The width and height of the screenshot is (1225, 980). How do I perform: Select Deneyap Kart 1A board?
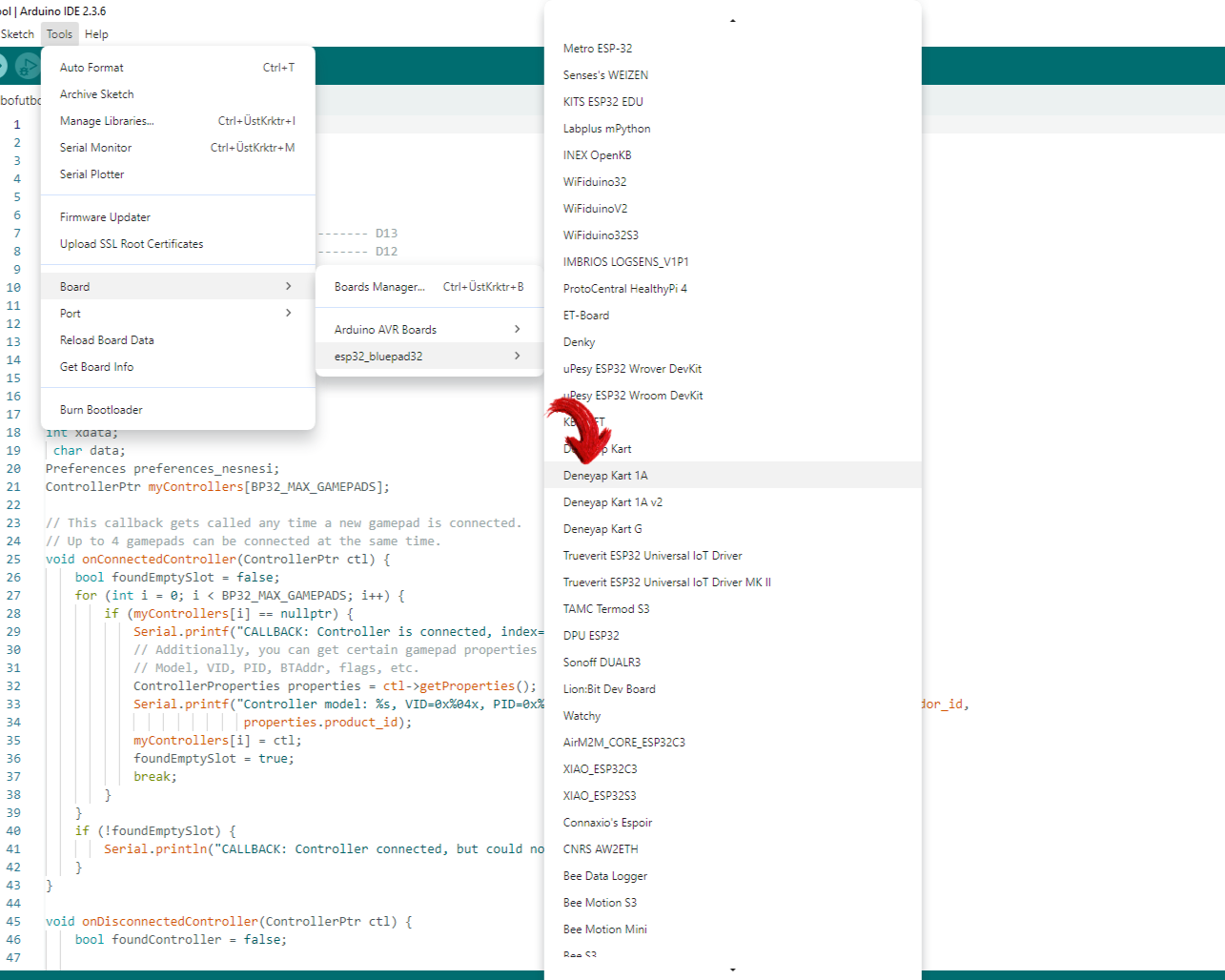605,476
